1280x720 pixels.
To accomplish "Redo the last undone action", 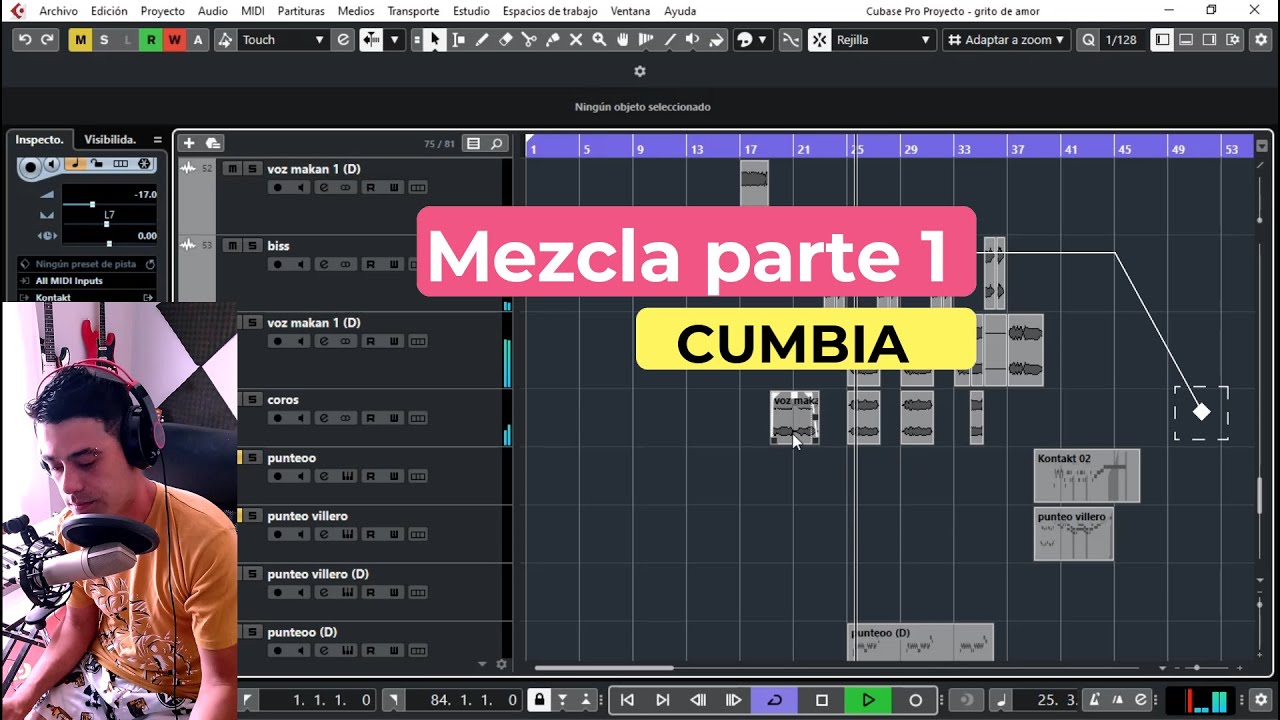I will coord(47,40).
